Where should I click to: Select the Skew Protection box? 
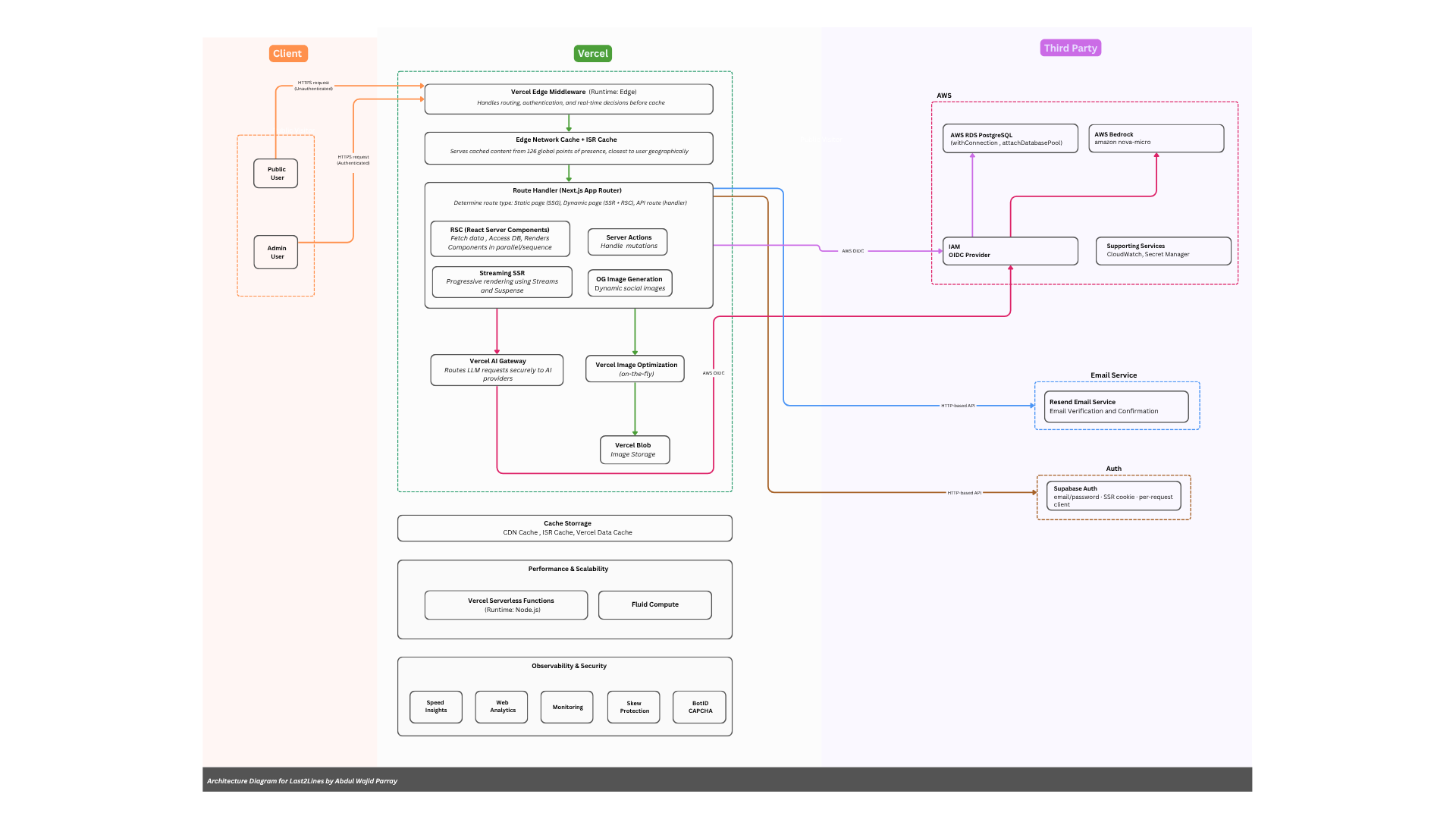click(x=634, y=707)
